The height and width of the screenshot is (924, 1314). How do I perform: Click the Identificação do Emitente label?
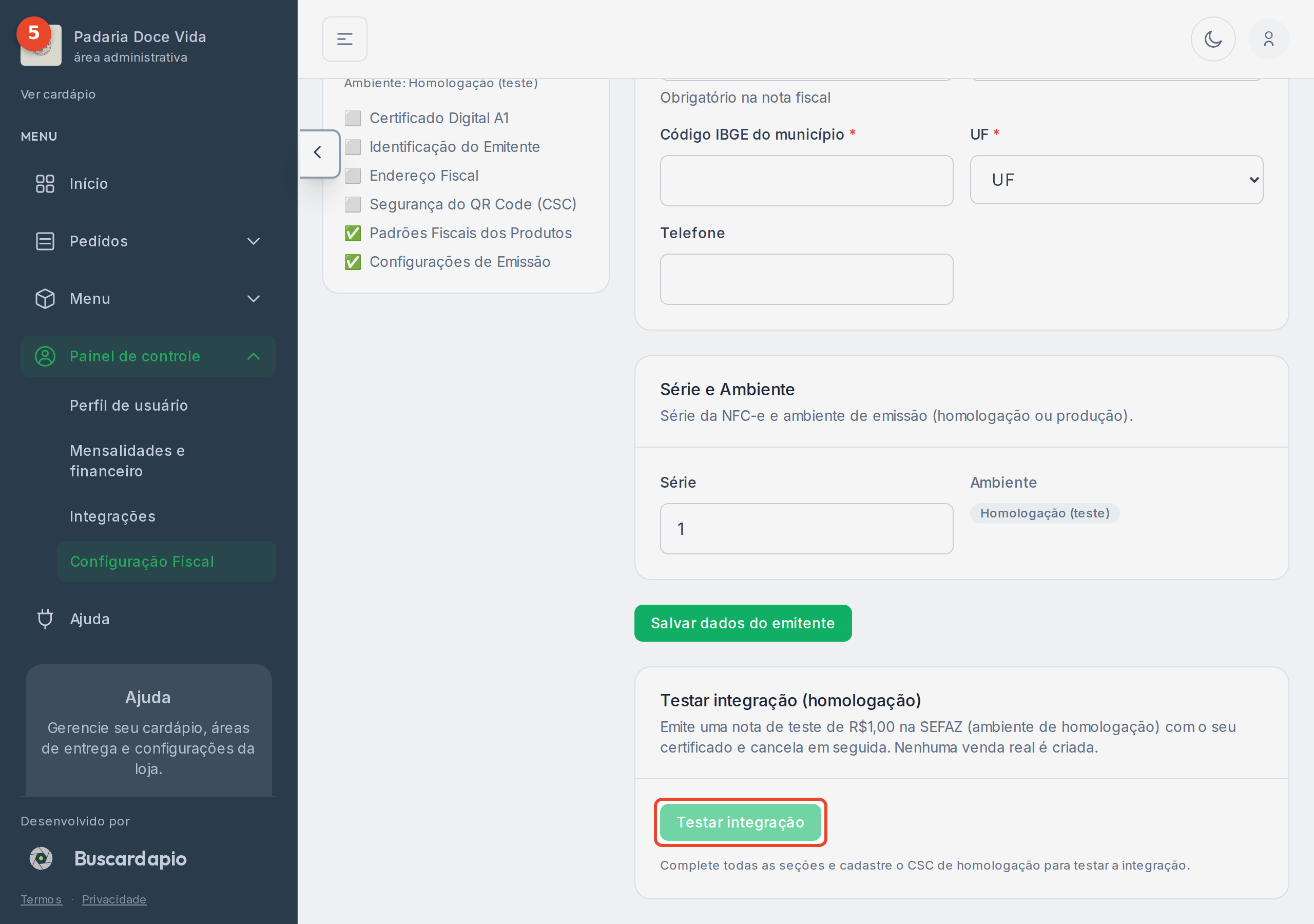(x=454, y=147)
